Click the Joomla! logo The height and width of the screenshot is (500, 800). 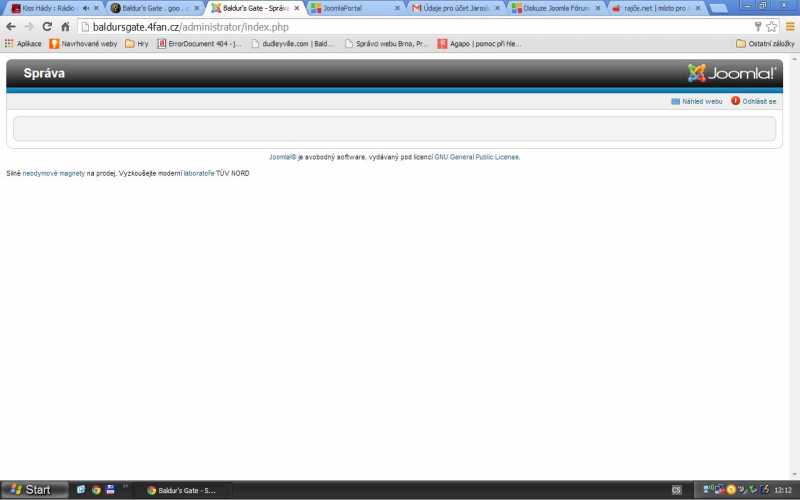(x=732, y=73)
